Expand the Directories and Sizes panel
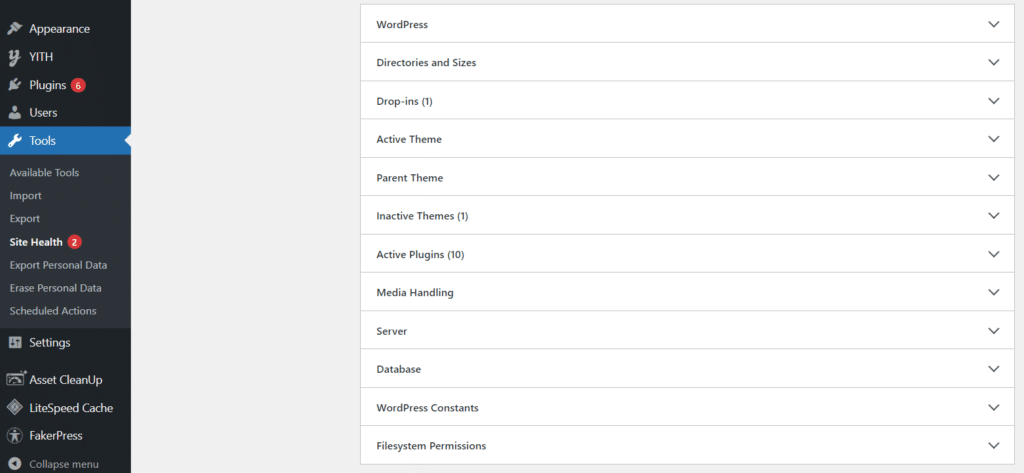Image resolution: width=1024 pixels, height=473 pixels. click(x=687, y=63)
